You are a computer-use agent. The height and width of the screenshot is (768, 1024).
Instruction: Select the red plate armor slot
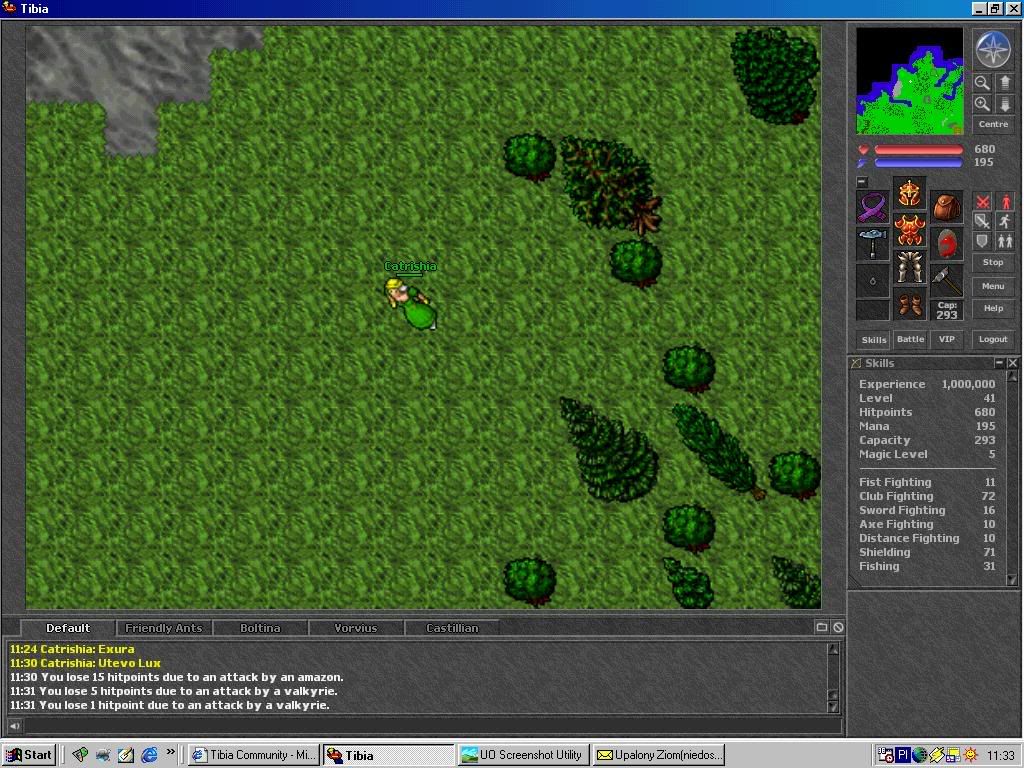point(910,230)
